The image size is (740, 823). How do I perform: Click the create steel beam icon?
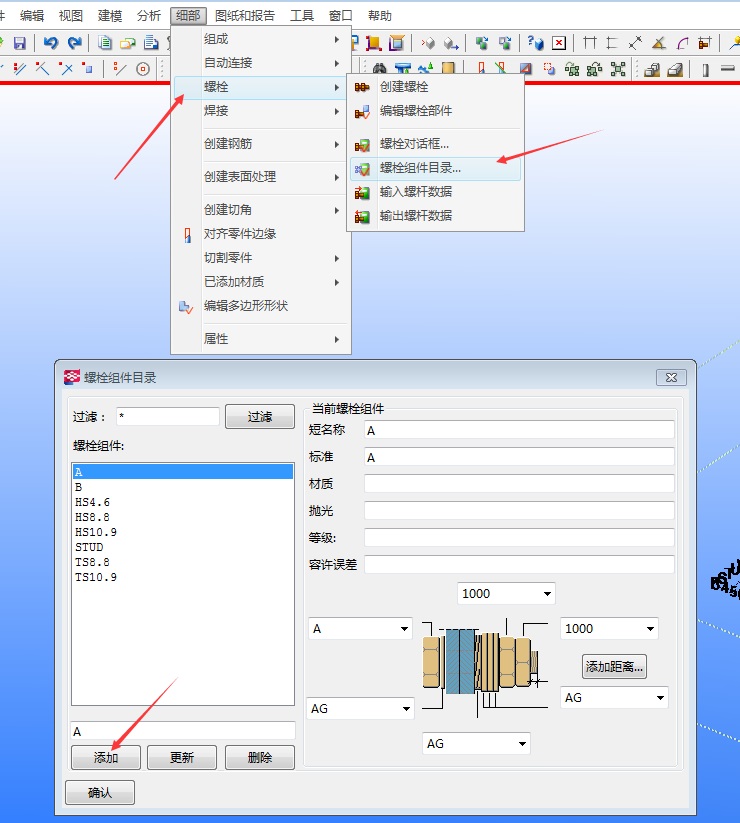pyautogui.click(x=727, y=69)
